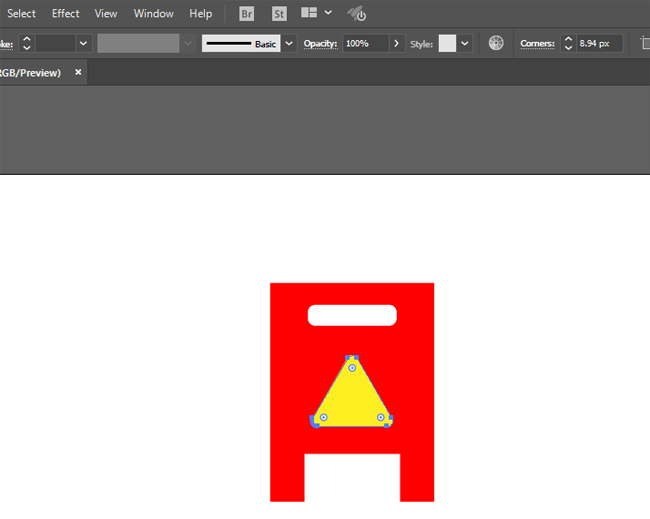This screenshot has height=519, width=650.
Task: Close the RGB/Preview document tab
Action: click(78, 72)
